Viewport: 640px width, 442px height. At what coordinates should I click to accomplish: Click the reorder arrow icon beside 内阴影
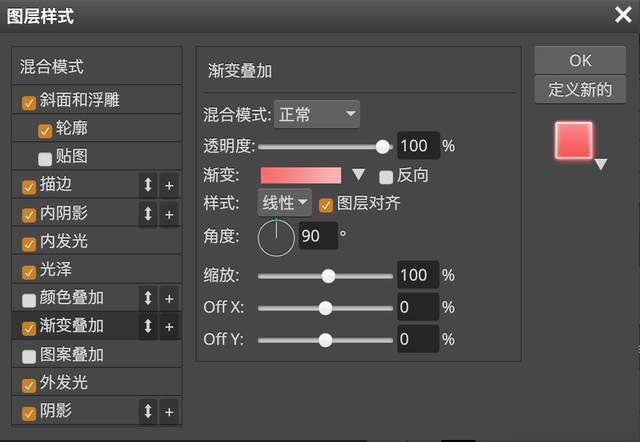(148, 214)
